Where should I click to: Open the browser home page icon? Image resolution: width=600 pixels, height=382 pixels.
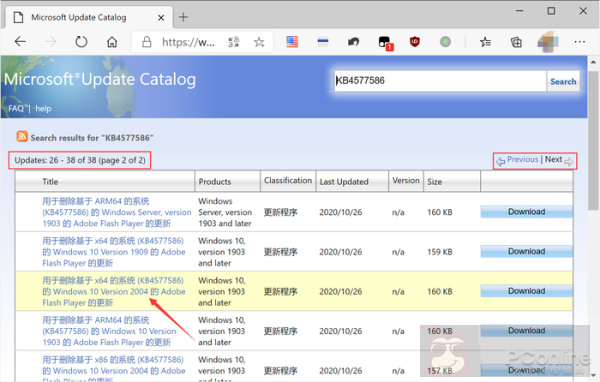(x=112, y=41)
